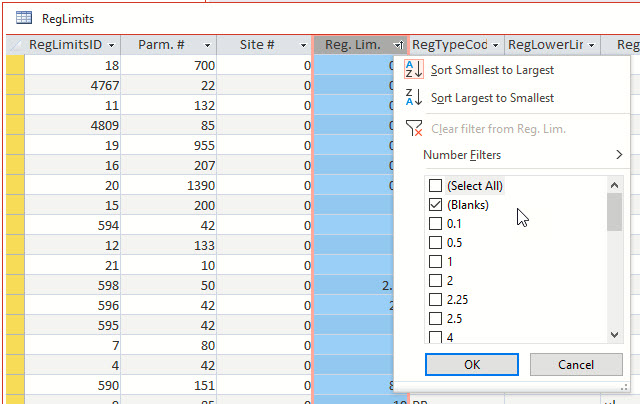This screenshot has width=640, height=404.
Task: Select the row selector for record 18
Action: tap(15, 65)
